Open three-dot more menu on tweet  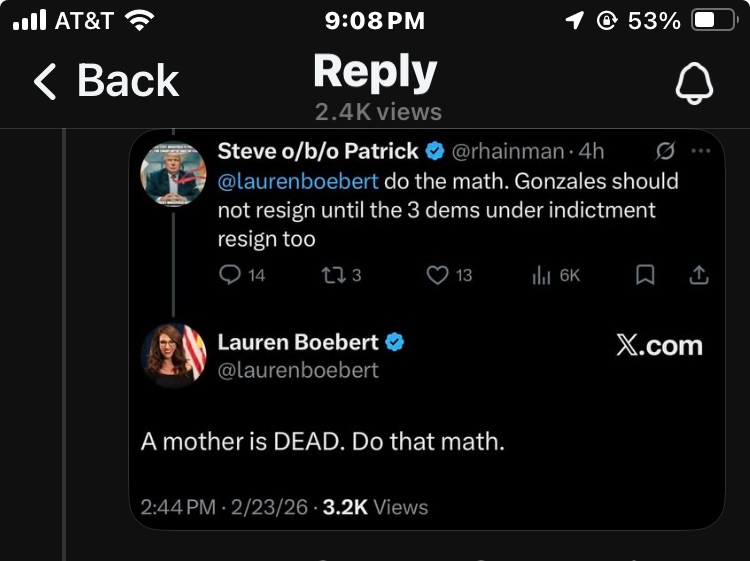tap(701, 151)
